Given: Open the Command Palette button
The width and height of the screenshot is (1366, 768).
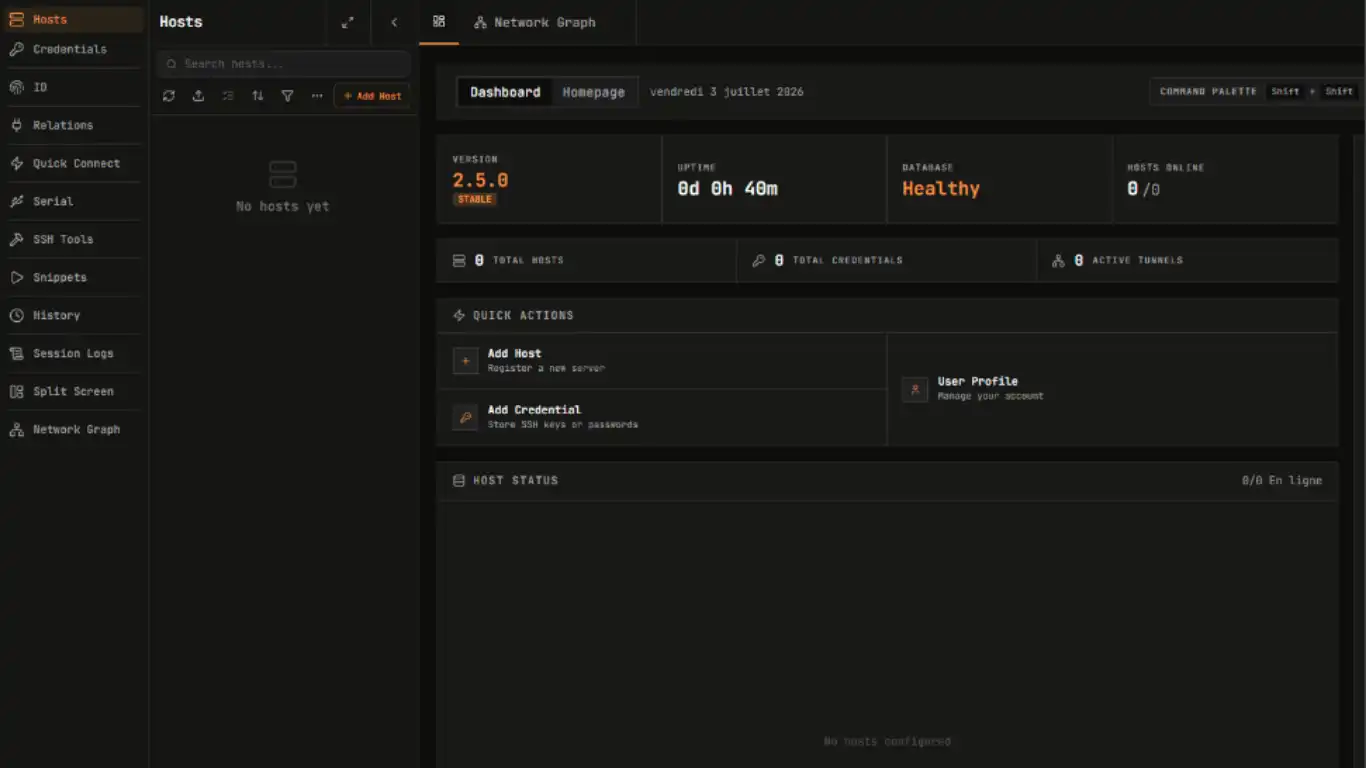Looking at the screenshot, I should click(x=1257, y=91).
